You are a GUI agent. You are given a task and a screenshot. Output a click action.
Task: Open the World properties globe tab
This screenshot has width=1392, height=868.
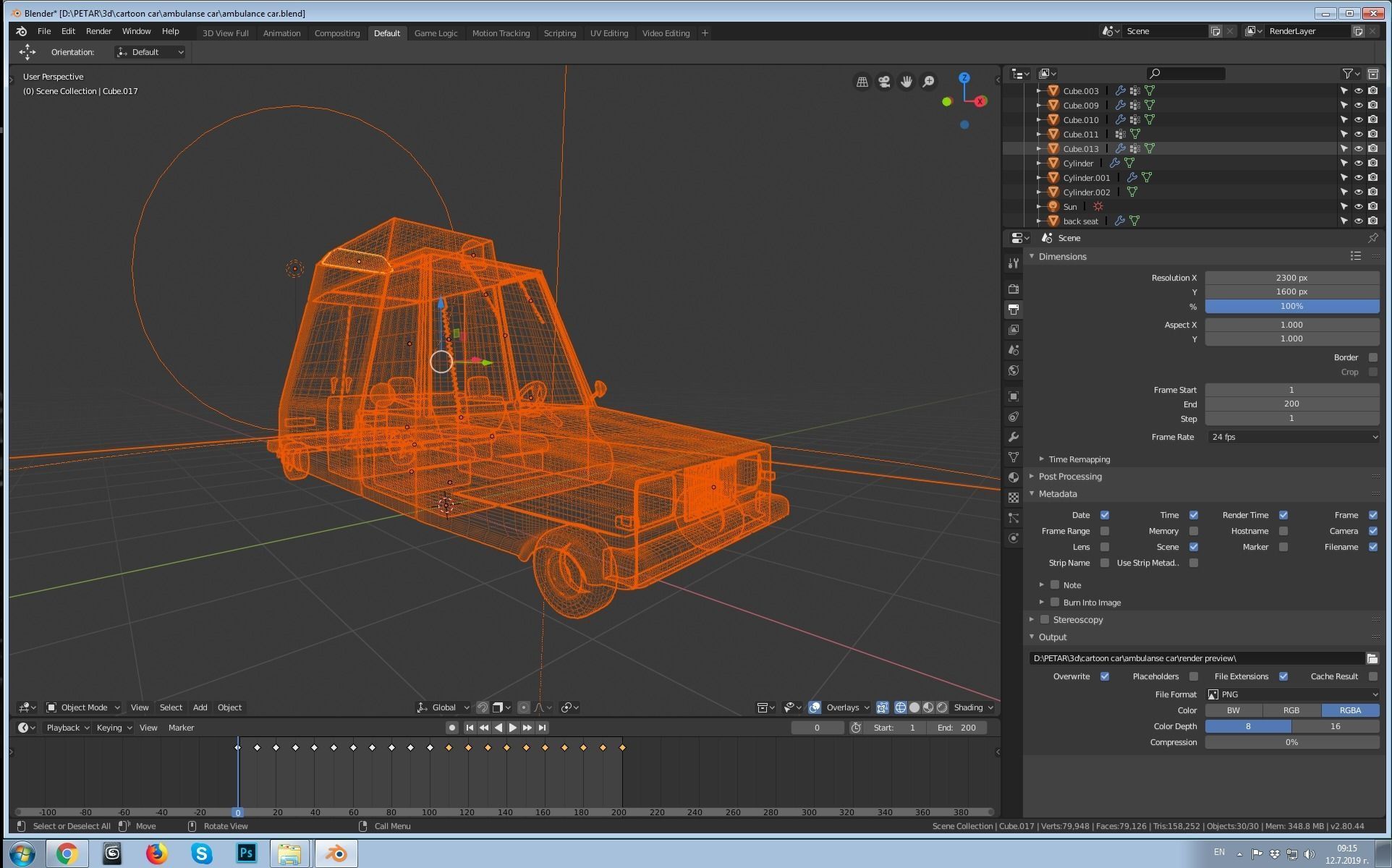[x=1014, y=370]
